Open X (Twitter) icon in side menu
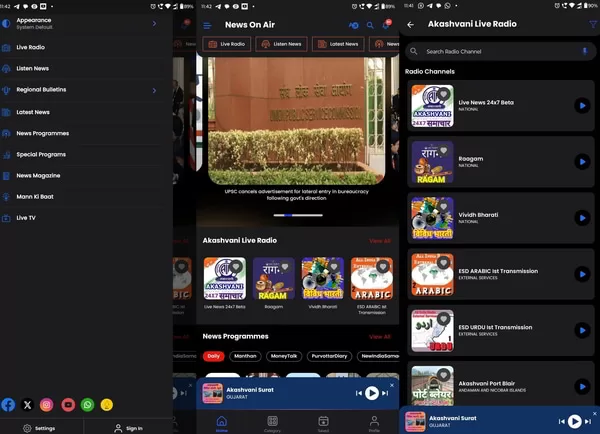The height and width of the screenshot is (434, 600). pos(27,405)
